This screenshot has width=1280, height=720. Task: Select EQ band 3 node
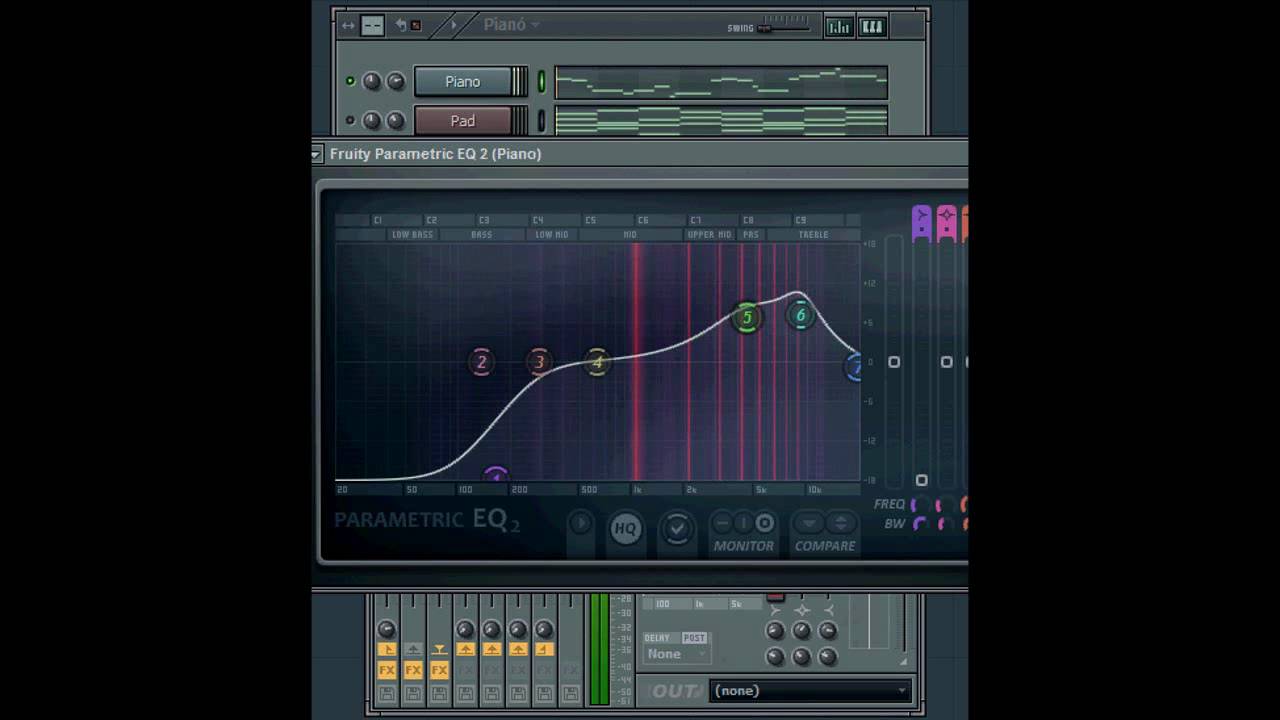click(539, 362)
